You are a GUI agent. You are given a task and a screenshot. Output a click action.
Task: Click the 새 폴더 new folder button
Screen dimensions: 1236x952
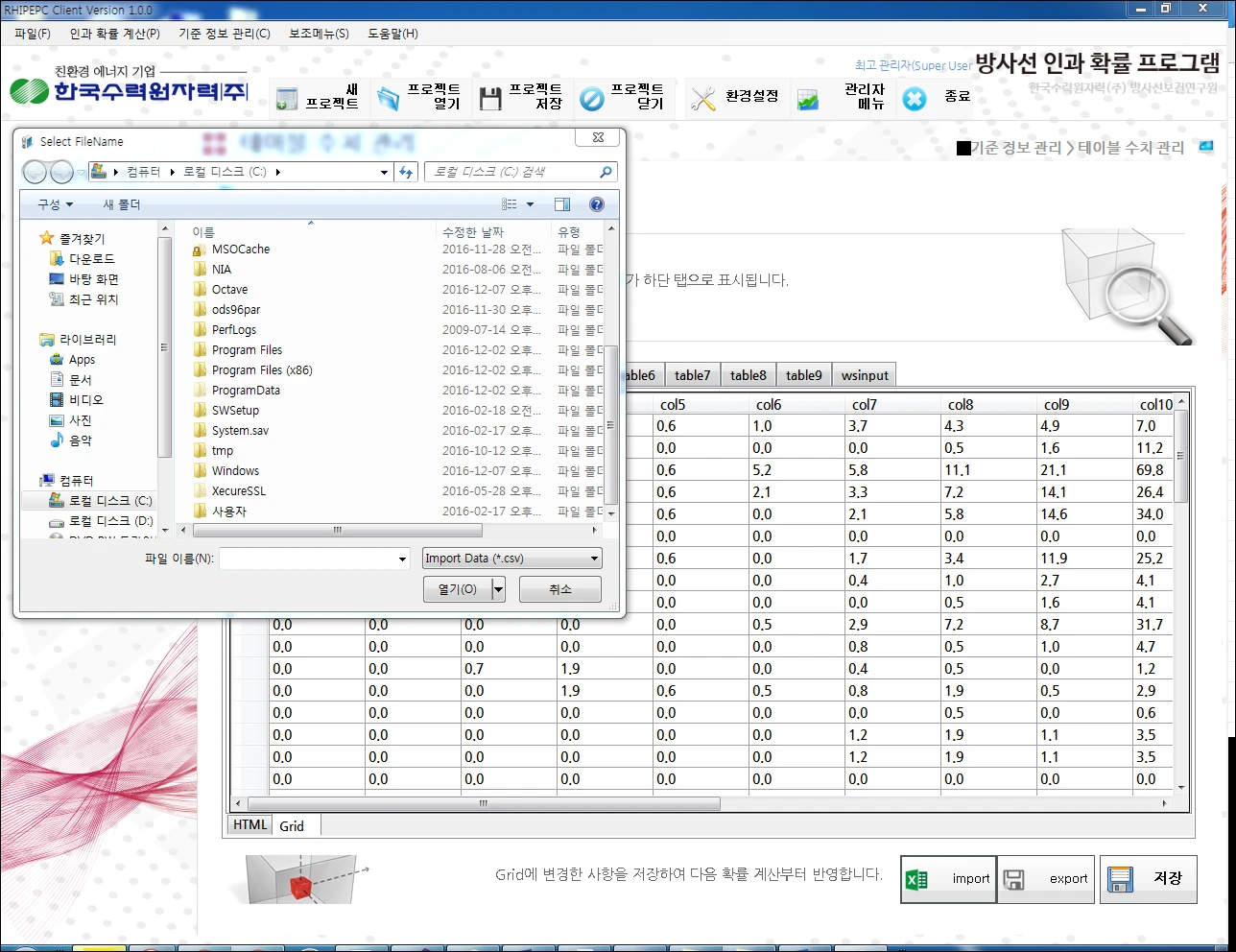tap(122, 204)
